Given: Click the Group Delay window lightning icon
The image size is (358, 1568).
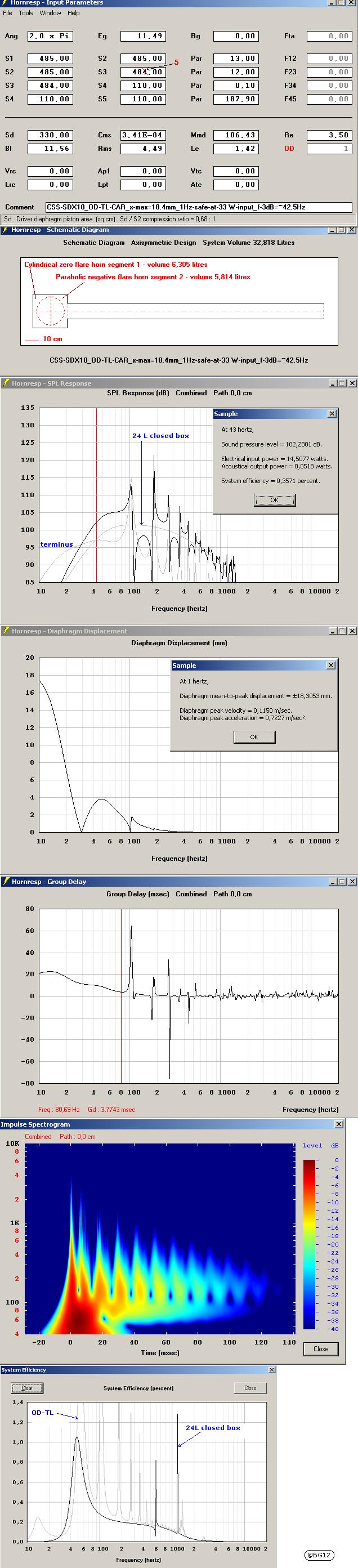Looking at the screenshot, I should 6,881.
